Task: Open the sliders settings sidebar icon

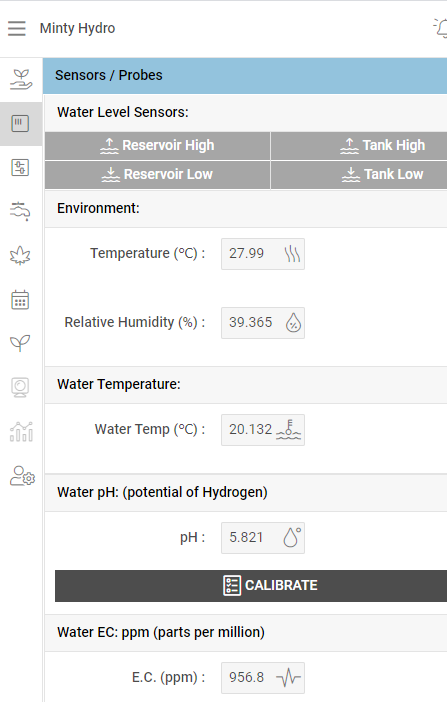Action: click(x=20, y=167)
